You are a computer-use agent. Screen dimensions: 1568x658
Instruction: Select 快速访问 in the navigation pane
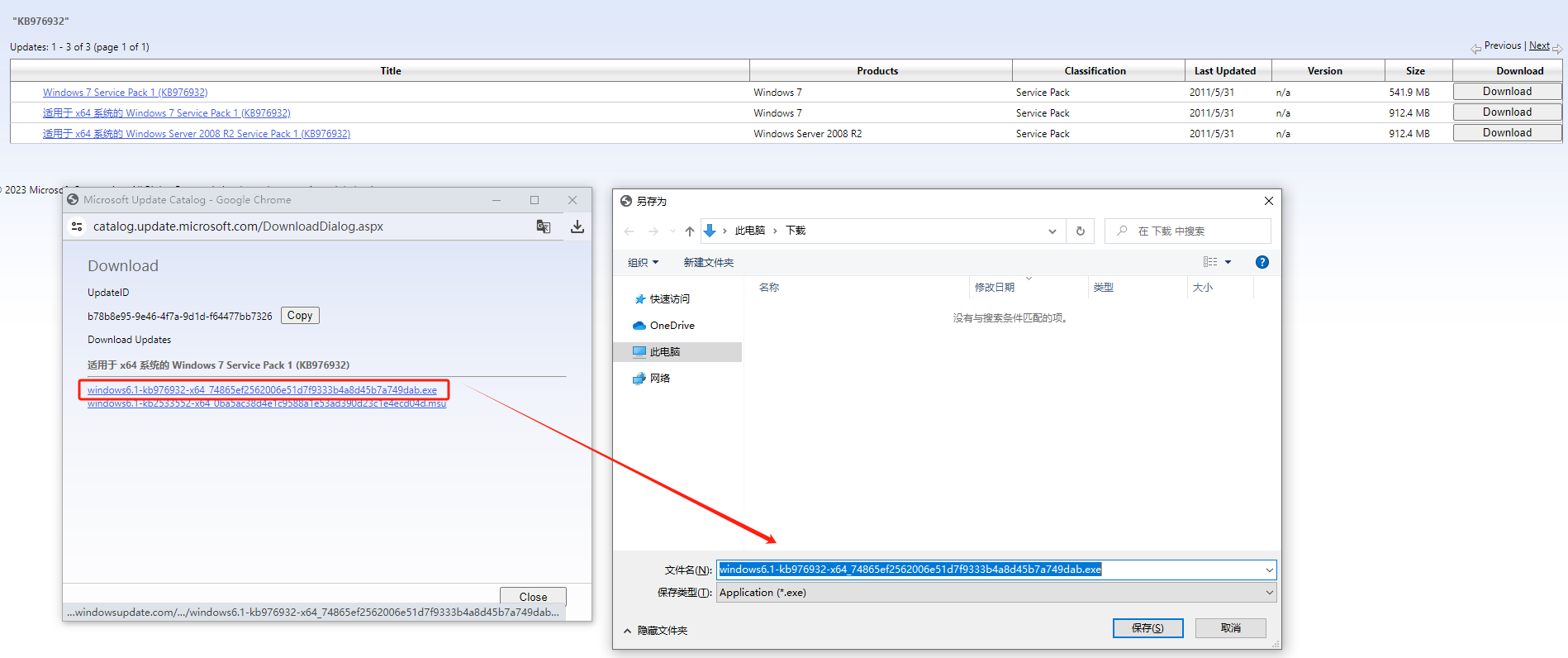pyautogui.click(x=669, y=299)
